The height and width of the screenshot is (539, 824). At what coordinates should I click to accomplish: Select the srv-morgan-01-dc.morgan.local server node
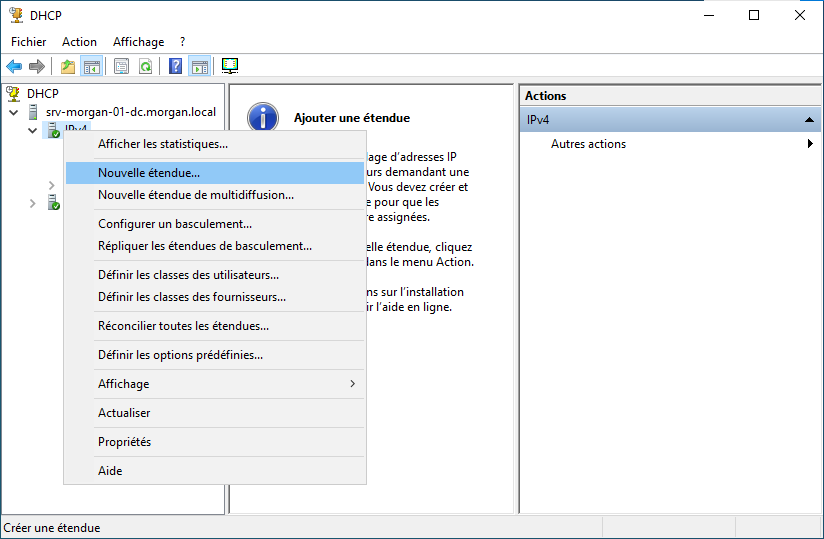click(x=130, y=112)
